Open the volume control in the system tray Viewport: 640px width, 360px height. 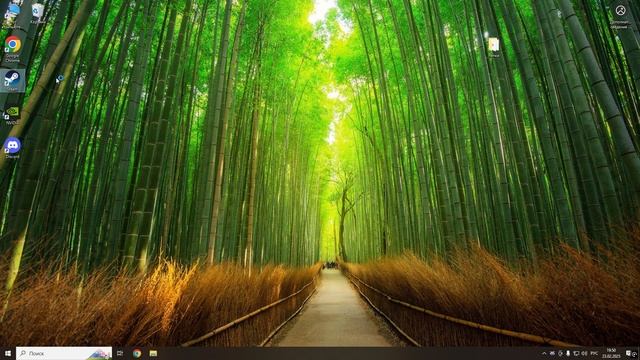coord(584,353)
